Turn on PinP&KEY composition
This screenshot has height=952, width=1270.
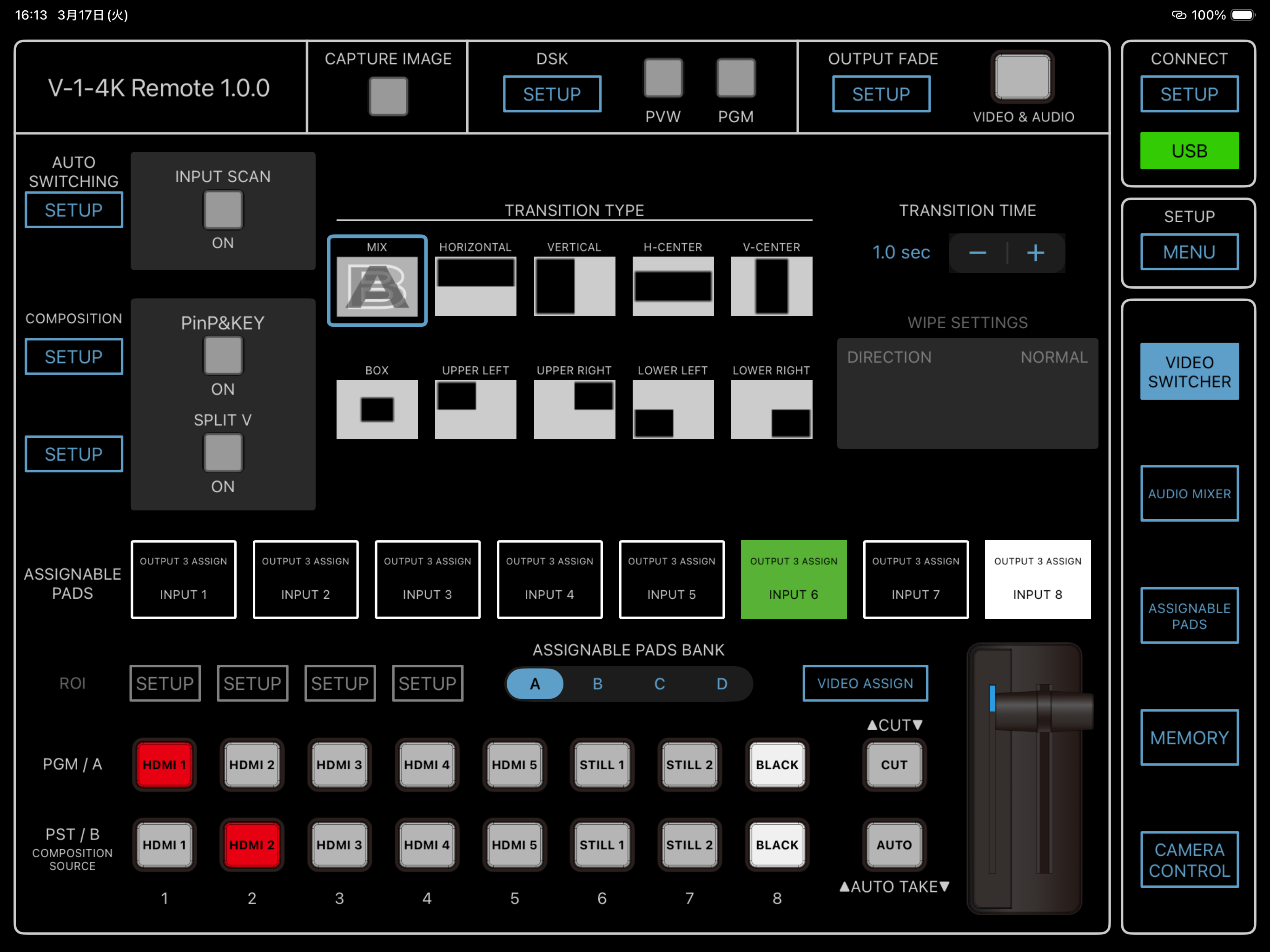click(223, 356)
